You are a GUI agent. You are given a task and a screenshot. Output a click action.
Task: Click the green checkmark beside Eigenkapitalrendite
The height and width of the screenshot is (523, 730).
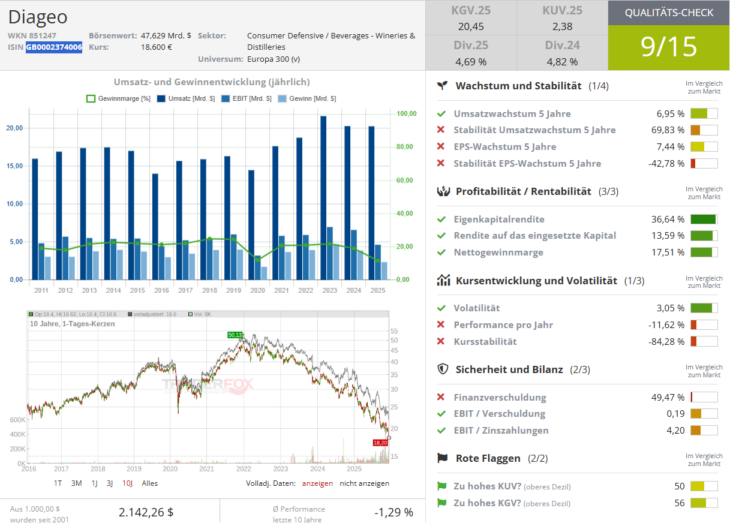coord(442,218)
